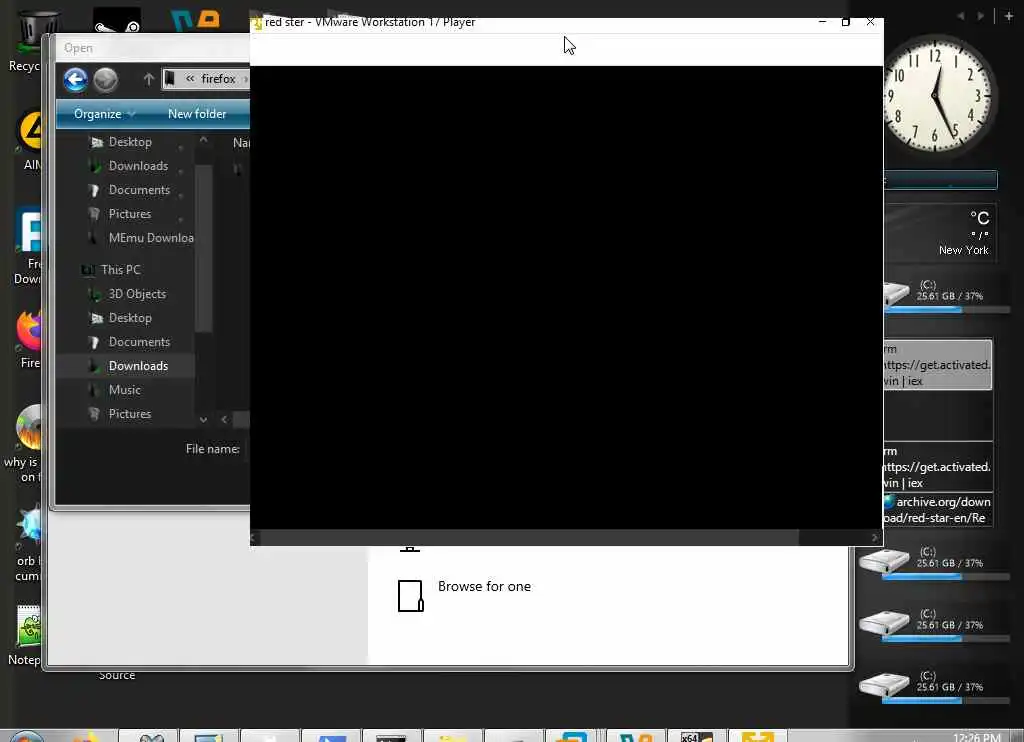Open the MEmu Download folder

151,238
